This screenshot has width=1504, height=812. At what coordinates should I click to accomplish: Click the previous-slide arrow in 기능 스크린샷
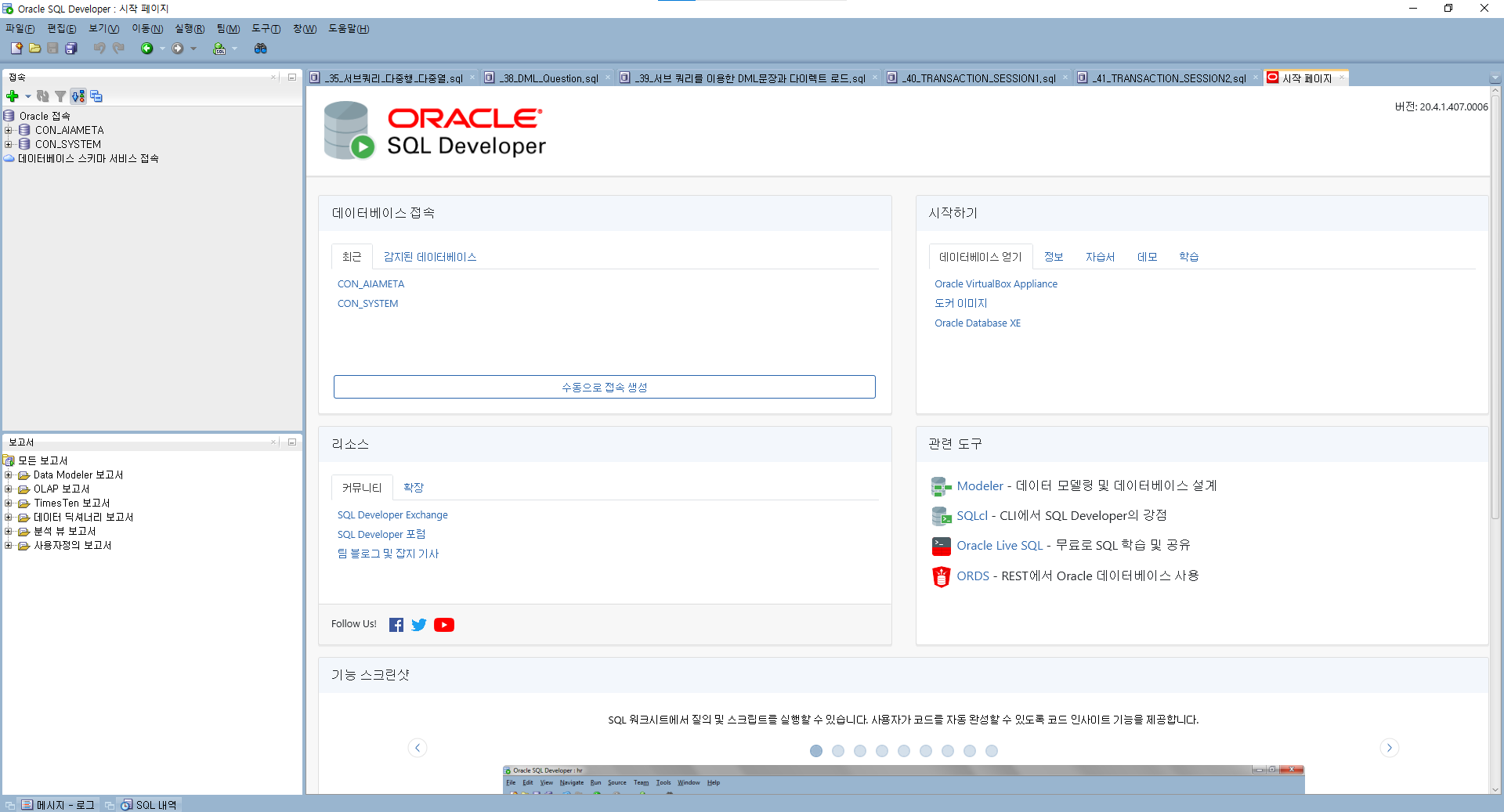tap(418, 748)
